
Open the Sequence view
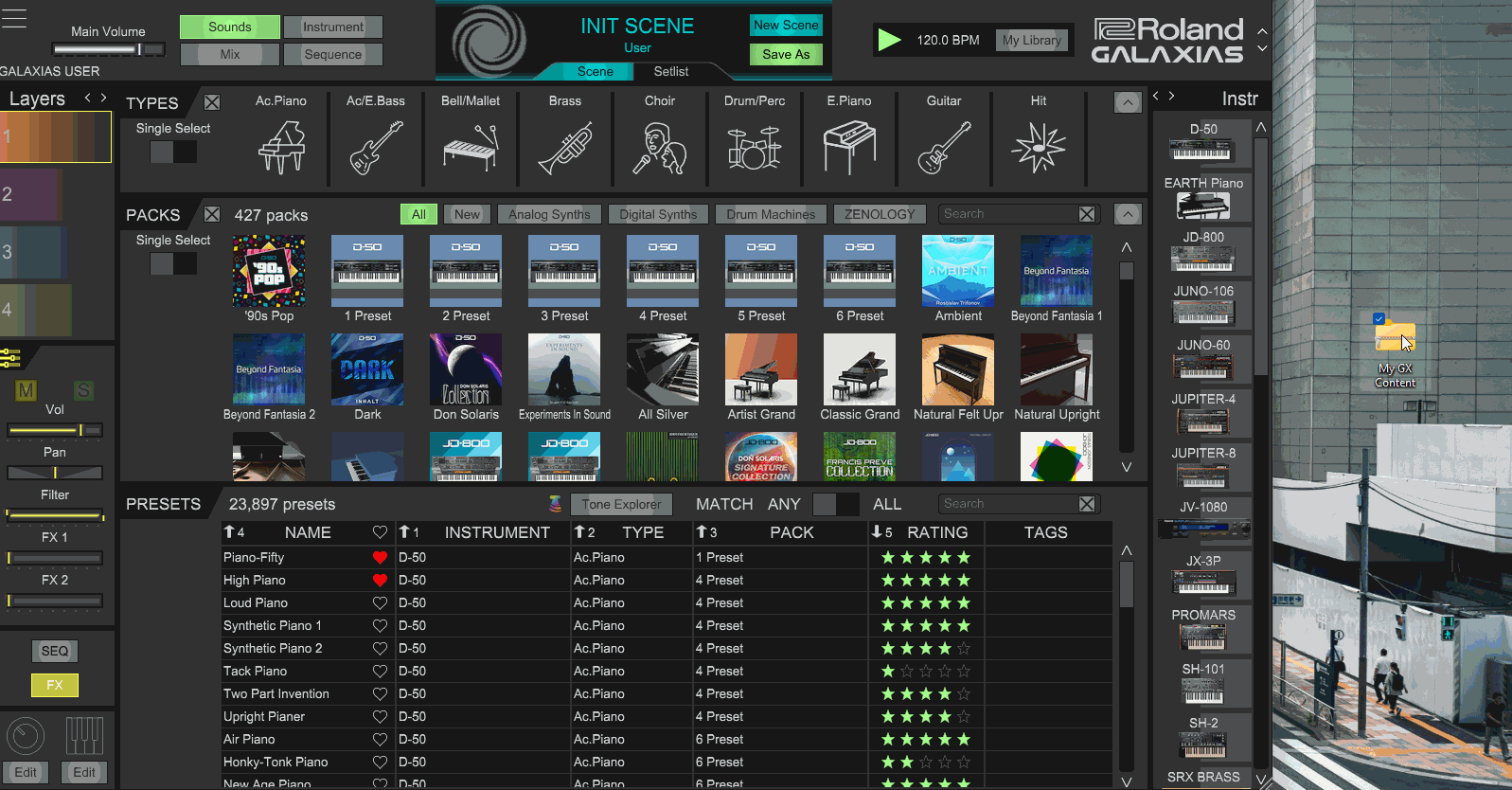pos(333,54)
